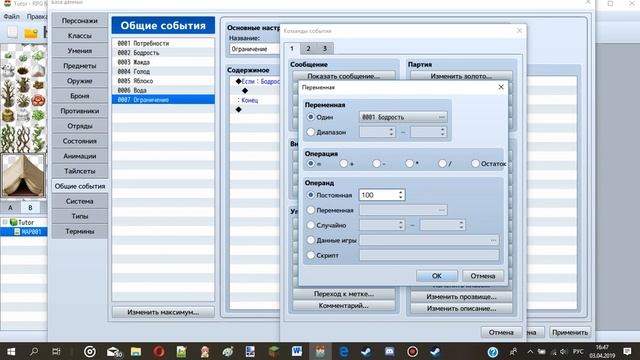Switch to RPG Maker taskbar icon

tap(320, 351)
